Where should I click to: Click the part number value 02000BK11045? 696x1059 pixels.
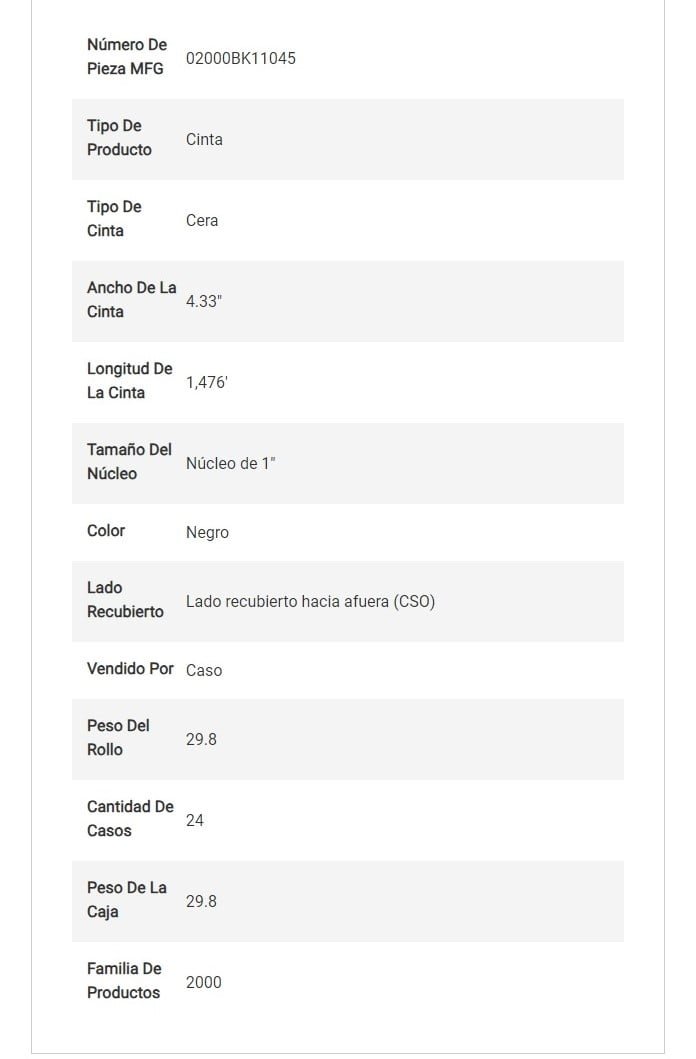(240, 58)
